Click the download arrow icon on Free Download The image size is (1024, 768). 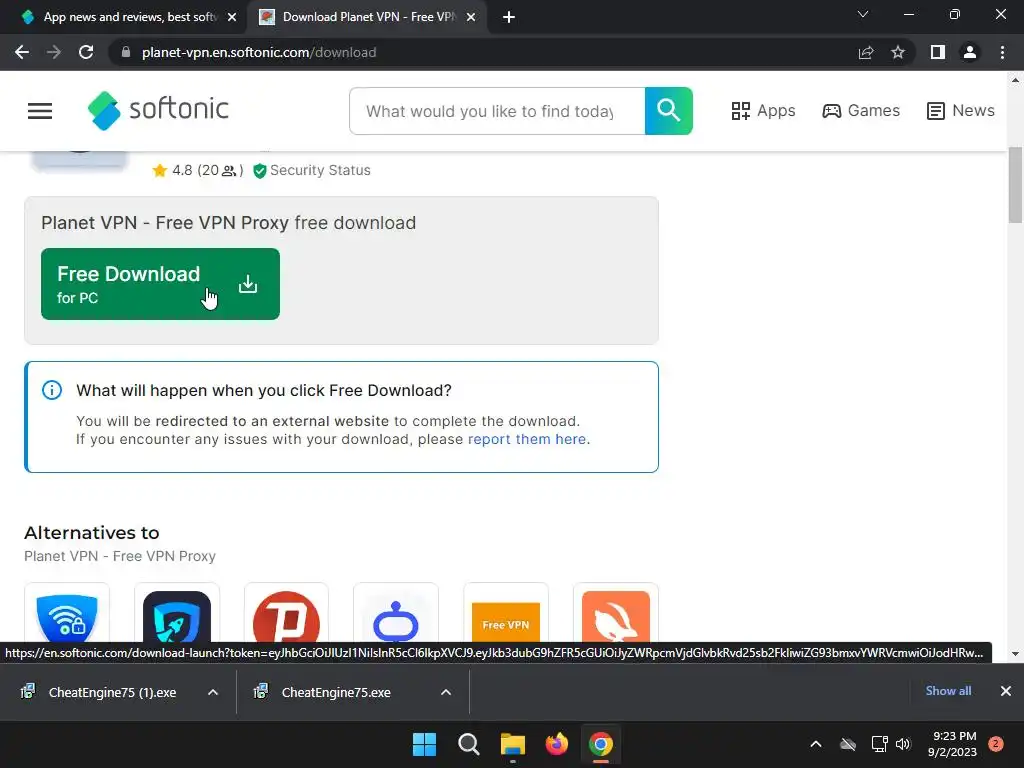pyautogui.click(x=248, y=284)
